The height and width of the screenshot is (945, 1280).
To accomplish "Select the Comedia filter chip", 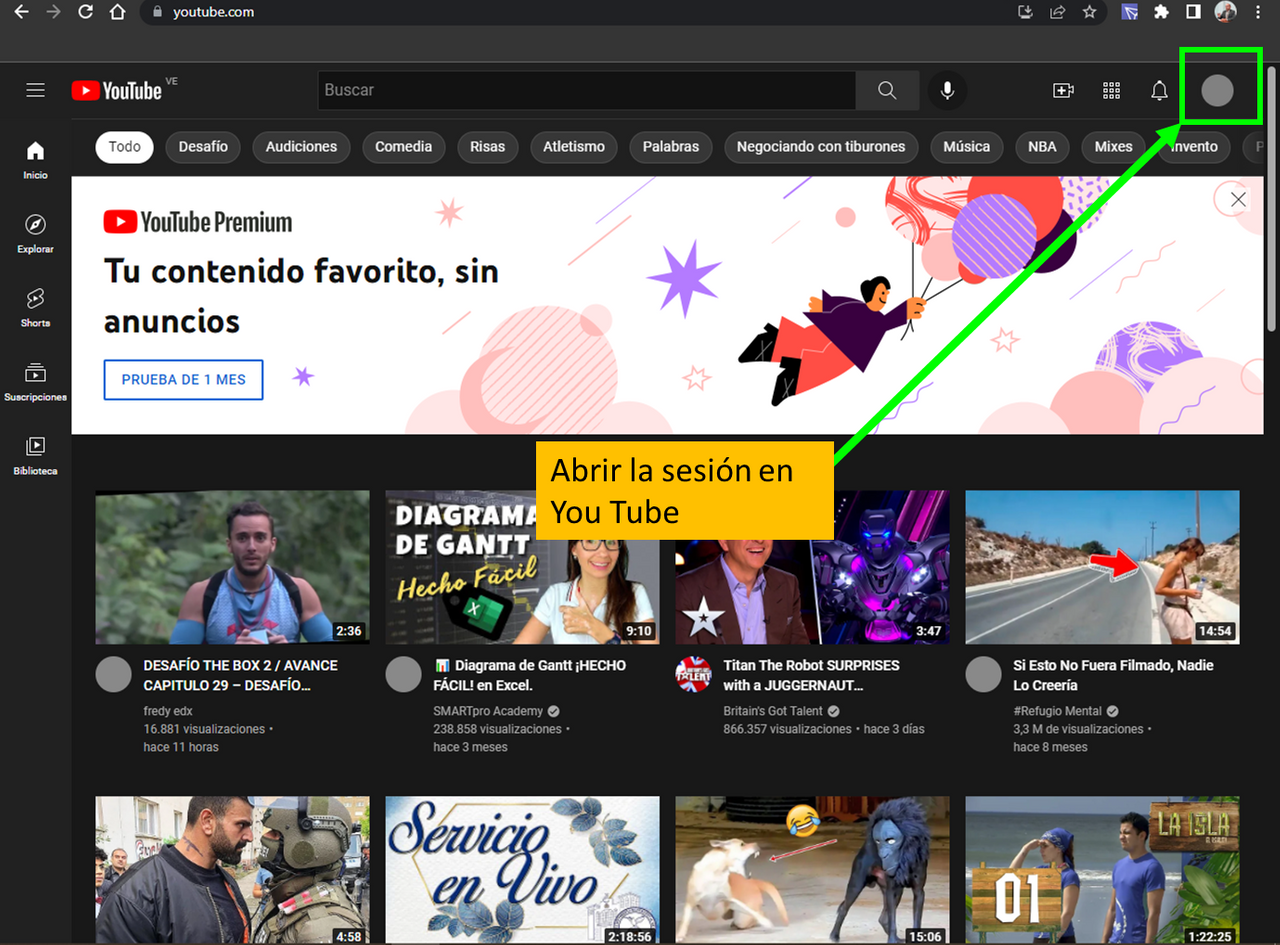I will 403,147.
